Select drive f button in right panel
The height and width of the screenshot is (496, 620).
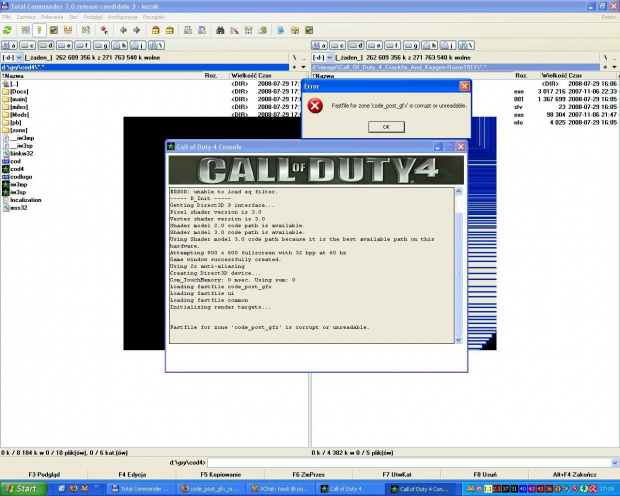[x=393, y=45]
